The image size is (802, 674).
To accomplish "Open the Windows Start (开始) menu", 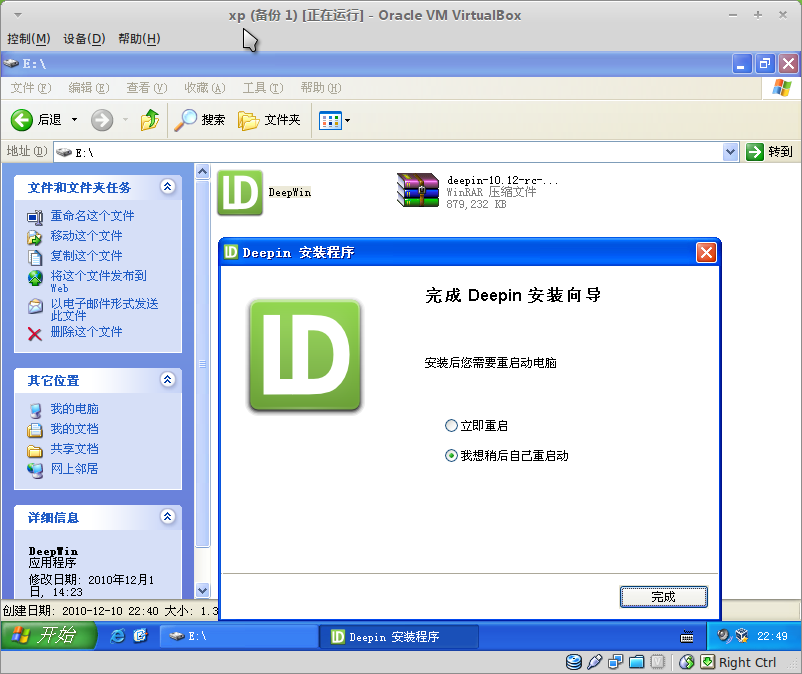I will coord(48,636).
